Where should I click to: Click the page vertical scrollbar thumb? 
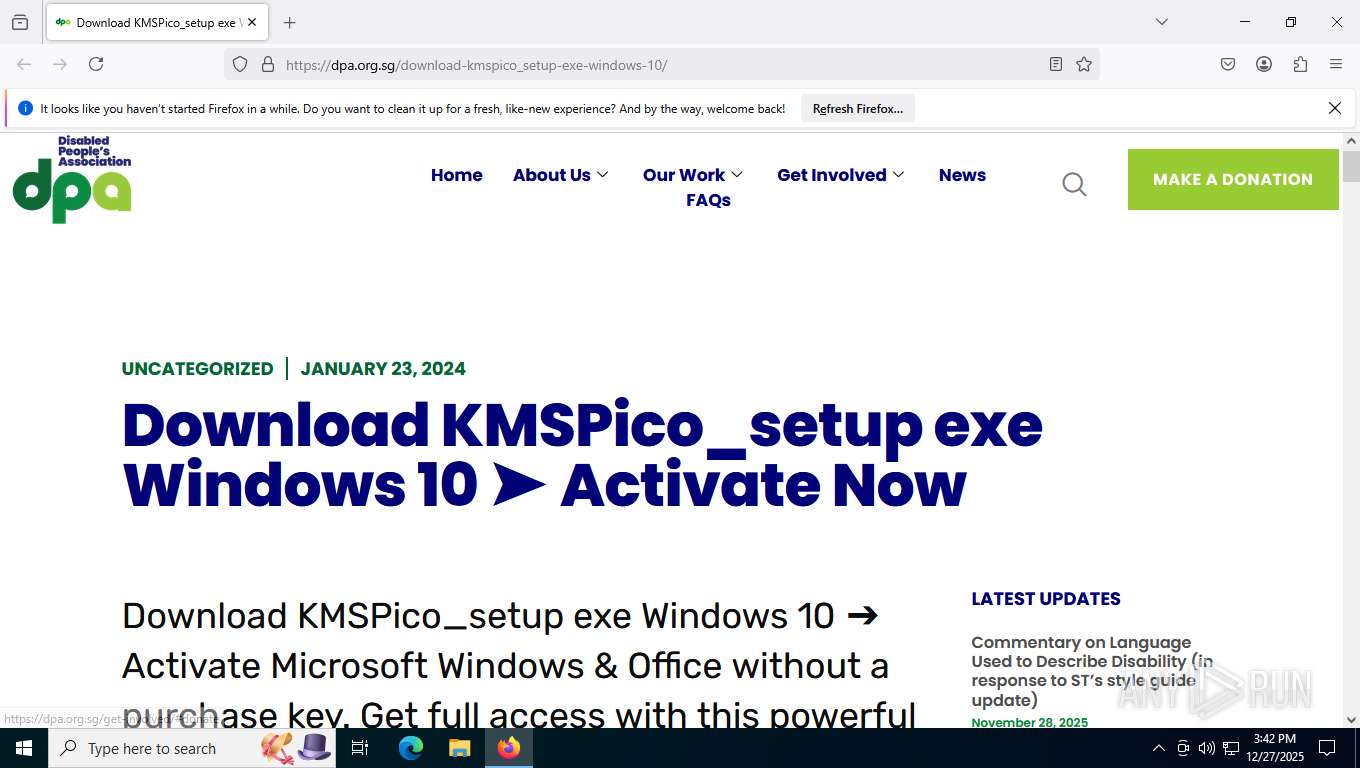pyautogui.click(x=1352, y=166)
